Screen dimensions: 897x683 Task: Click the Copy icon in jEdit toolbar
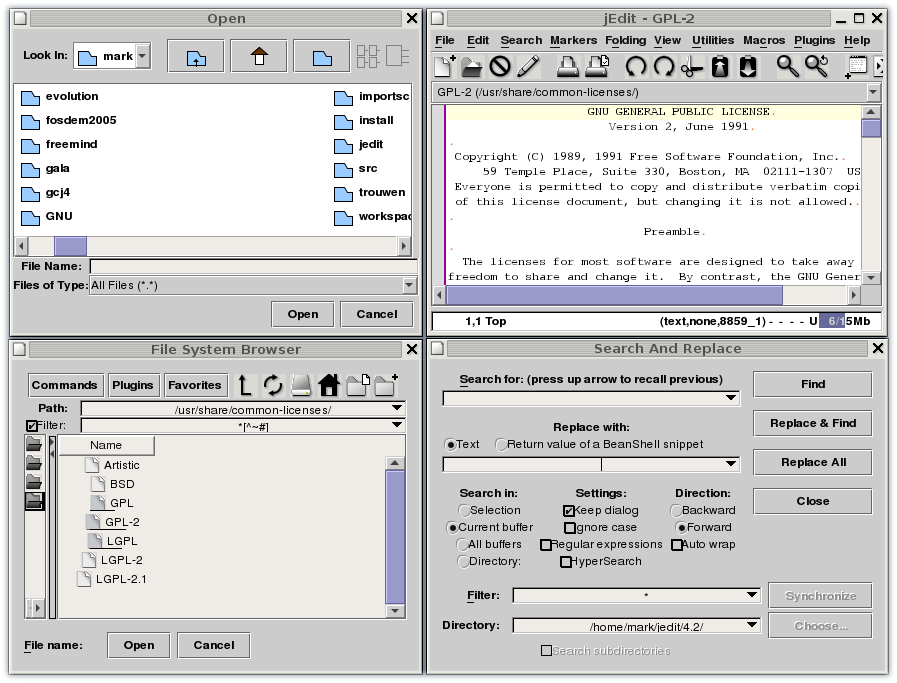pyautogui.click(x=720, y=66)
